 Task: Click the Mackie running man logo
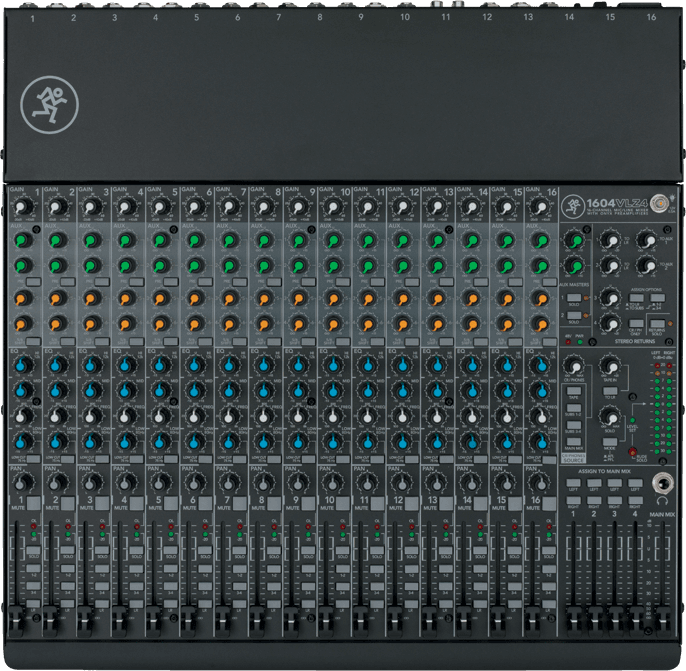[x=47, y=104]
